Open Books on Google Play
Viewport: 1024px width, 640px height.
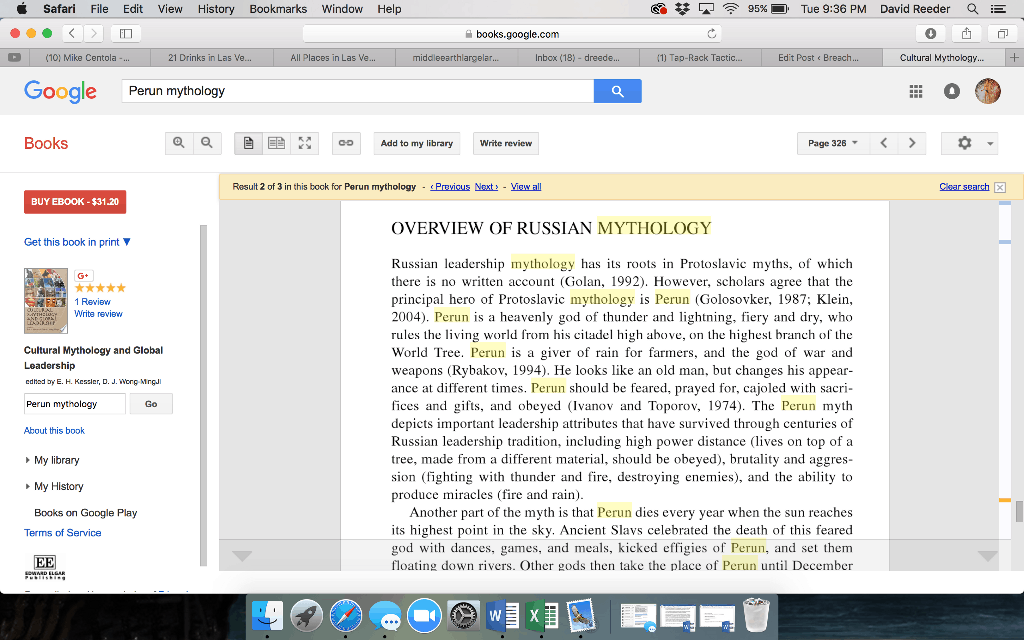click(x=86, y=513)
